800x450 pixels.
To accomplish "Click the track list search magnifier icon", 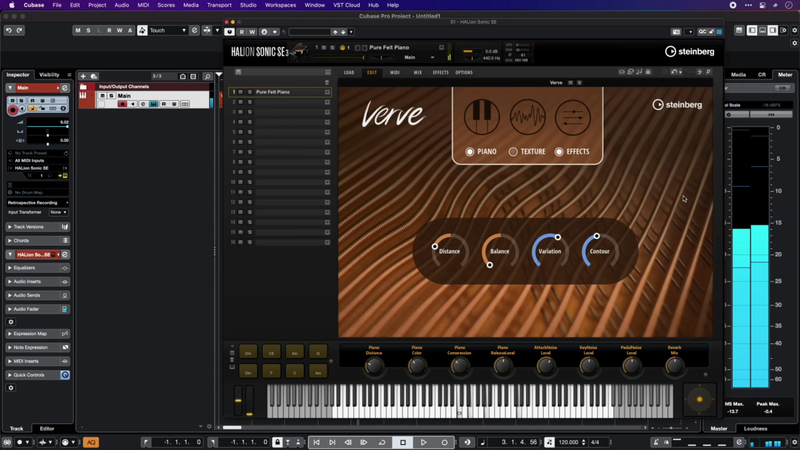I will tap(207, 77).
